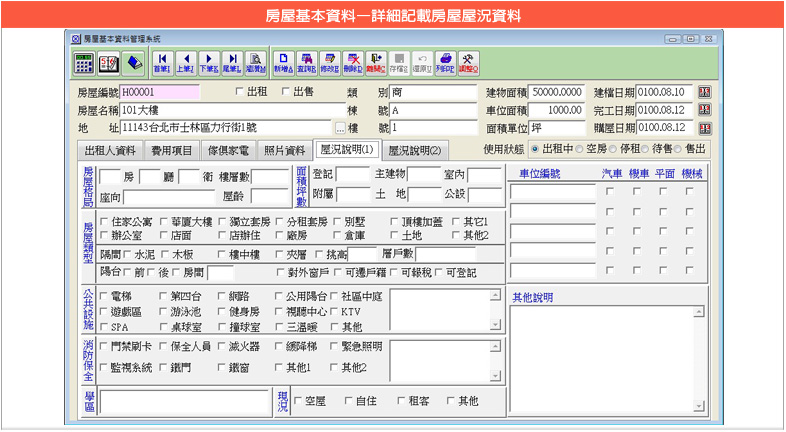Print the record (列印)
This screenshot has width=786, height=432.
click(446, 62)
